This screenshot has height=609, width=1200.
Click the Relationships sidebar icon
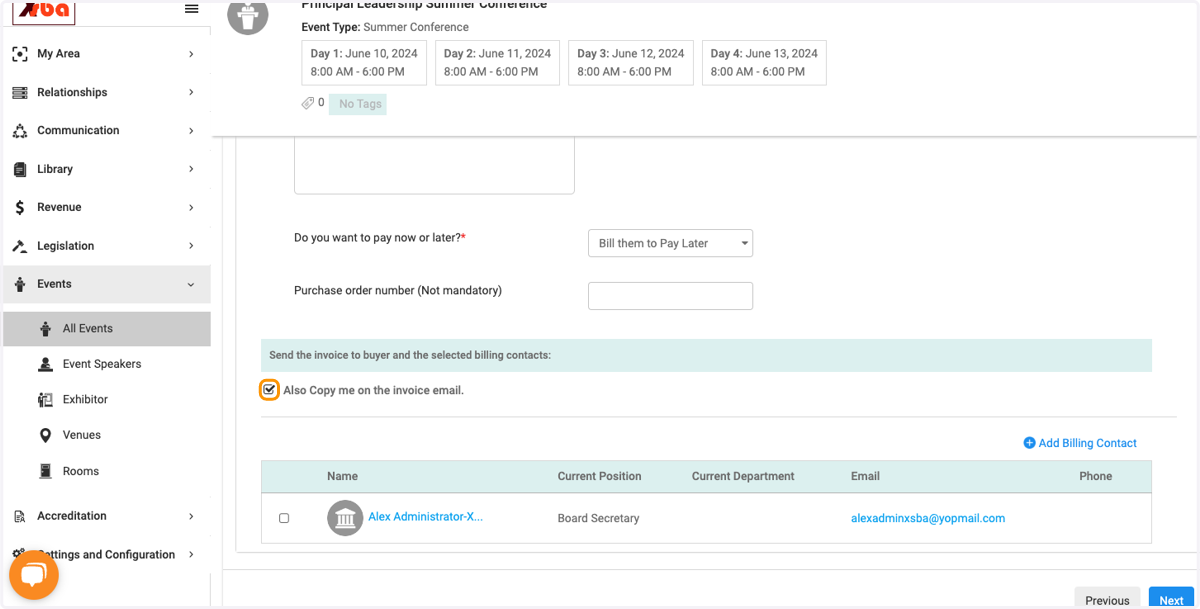point(20,92)
